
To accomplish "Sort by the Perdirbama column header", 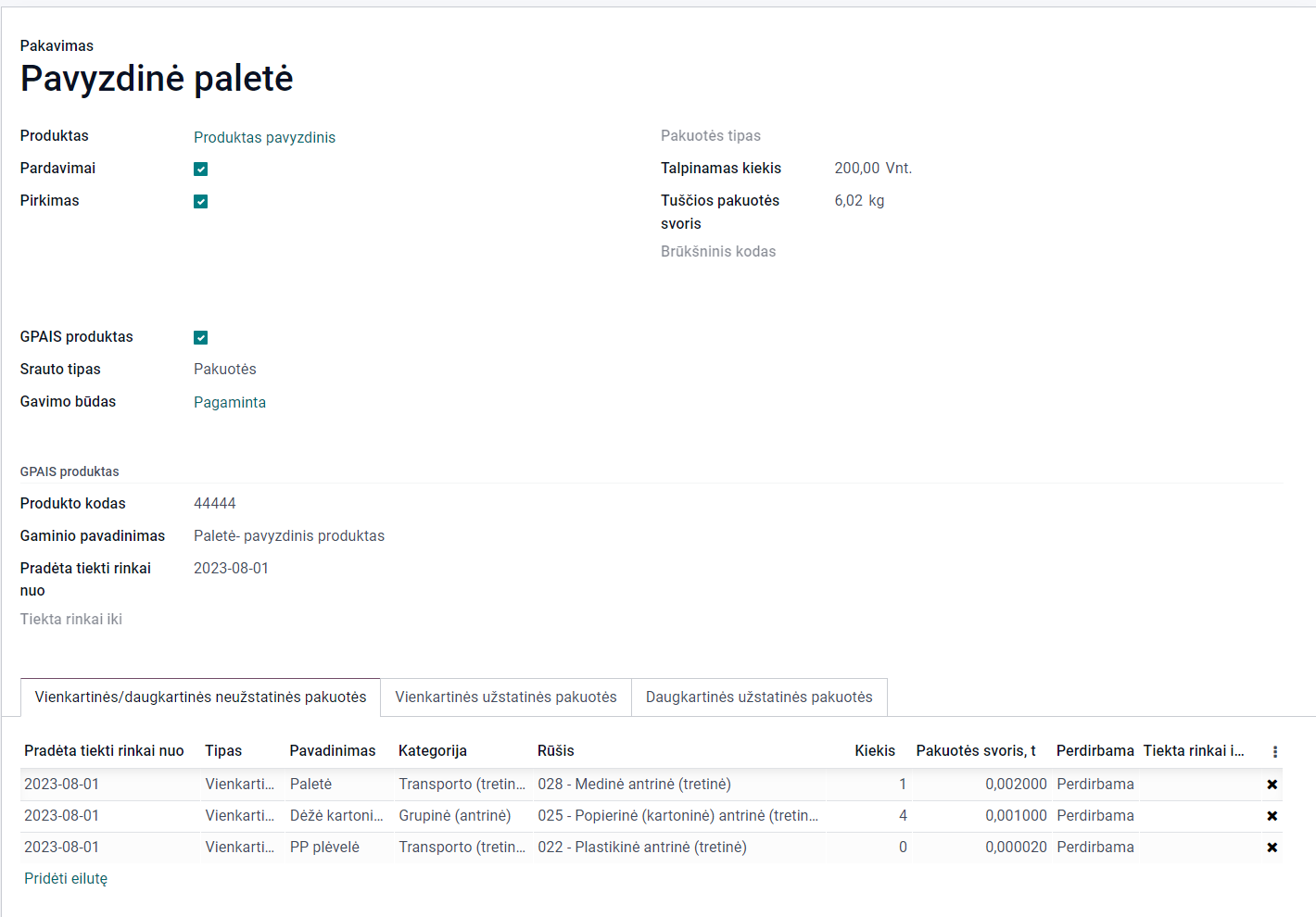I will [1095, 750].
